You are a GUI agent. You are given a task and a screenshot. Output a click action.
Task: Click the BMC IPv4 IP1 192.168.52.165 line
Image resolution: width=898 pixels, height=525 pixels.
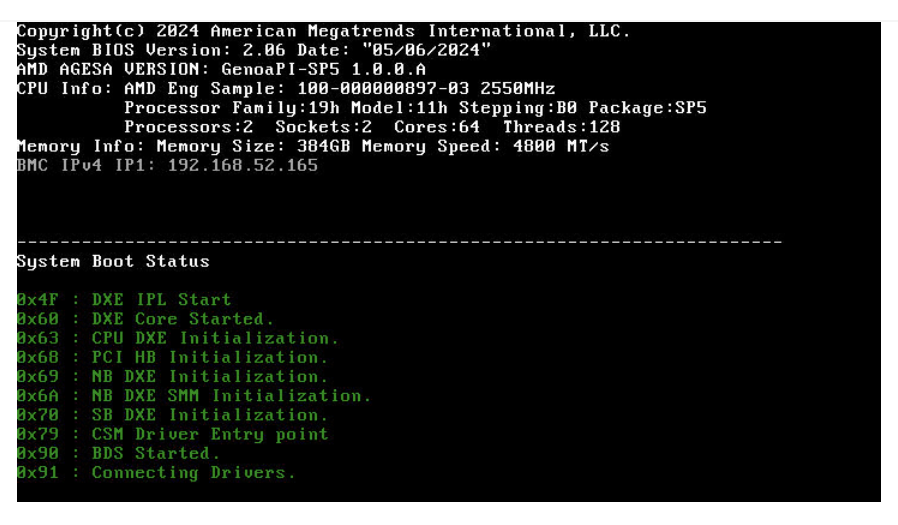click(167, 165)
